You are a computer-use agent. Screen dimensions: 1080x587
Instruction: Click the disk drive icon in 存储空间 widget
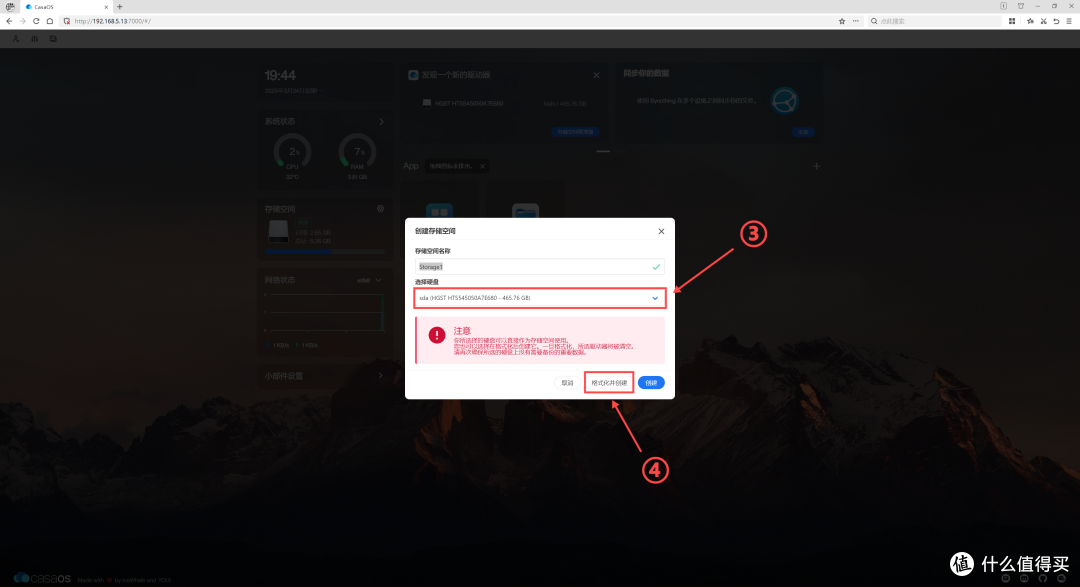[278, 231]
